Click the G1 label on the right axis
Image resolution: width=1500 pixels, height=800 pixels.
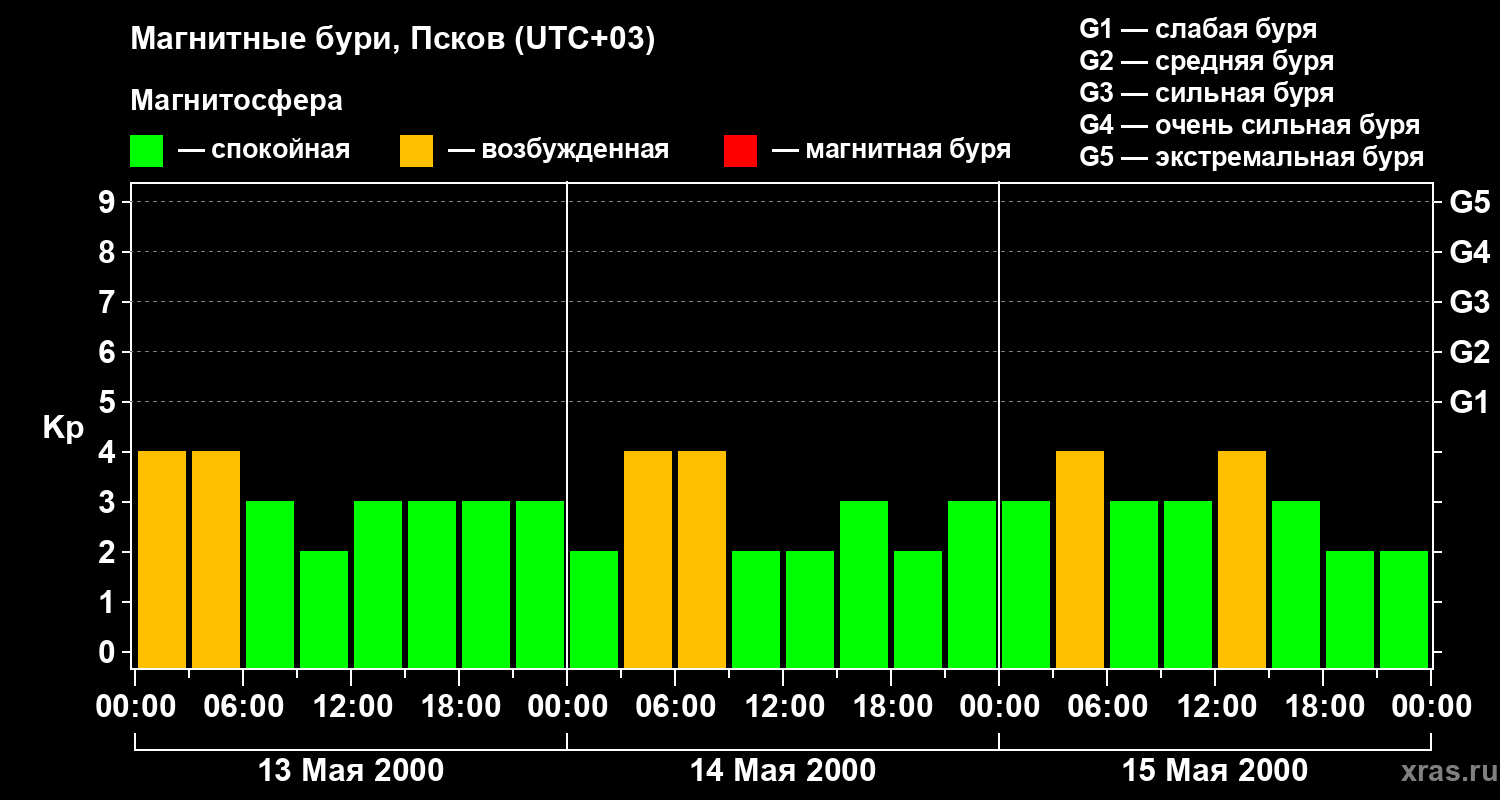(x=1469, y=403)
